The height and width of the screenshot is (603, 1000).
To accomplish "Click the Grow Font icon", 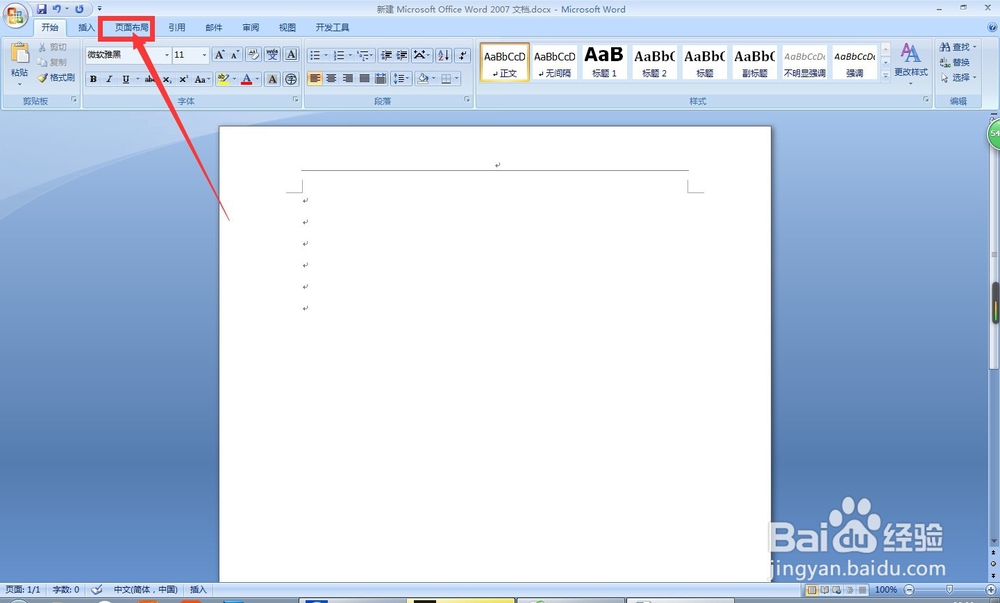I will coord(219,55).
